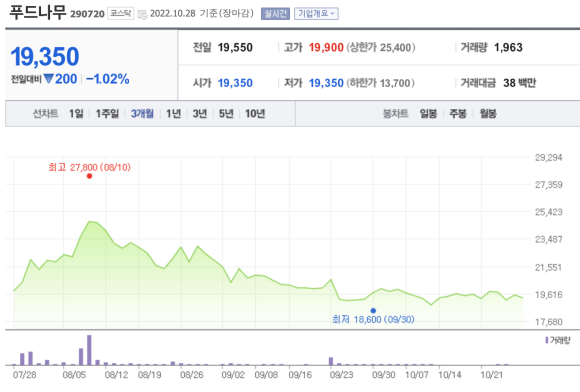Click the 19,616 price axis label
This screenshot has width=580, height=392.
tap(549, 294)
